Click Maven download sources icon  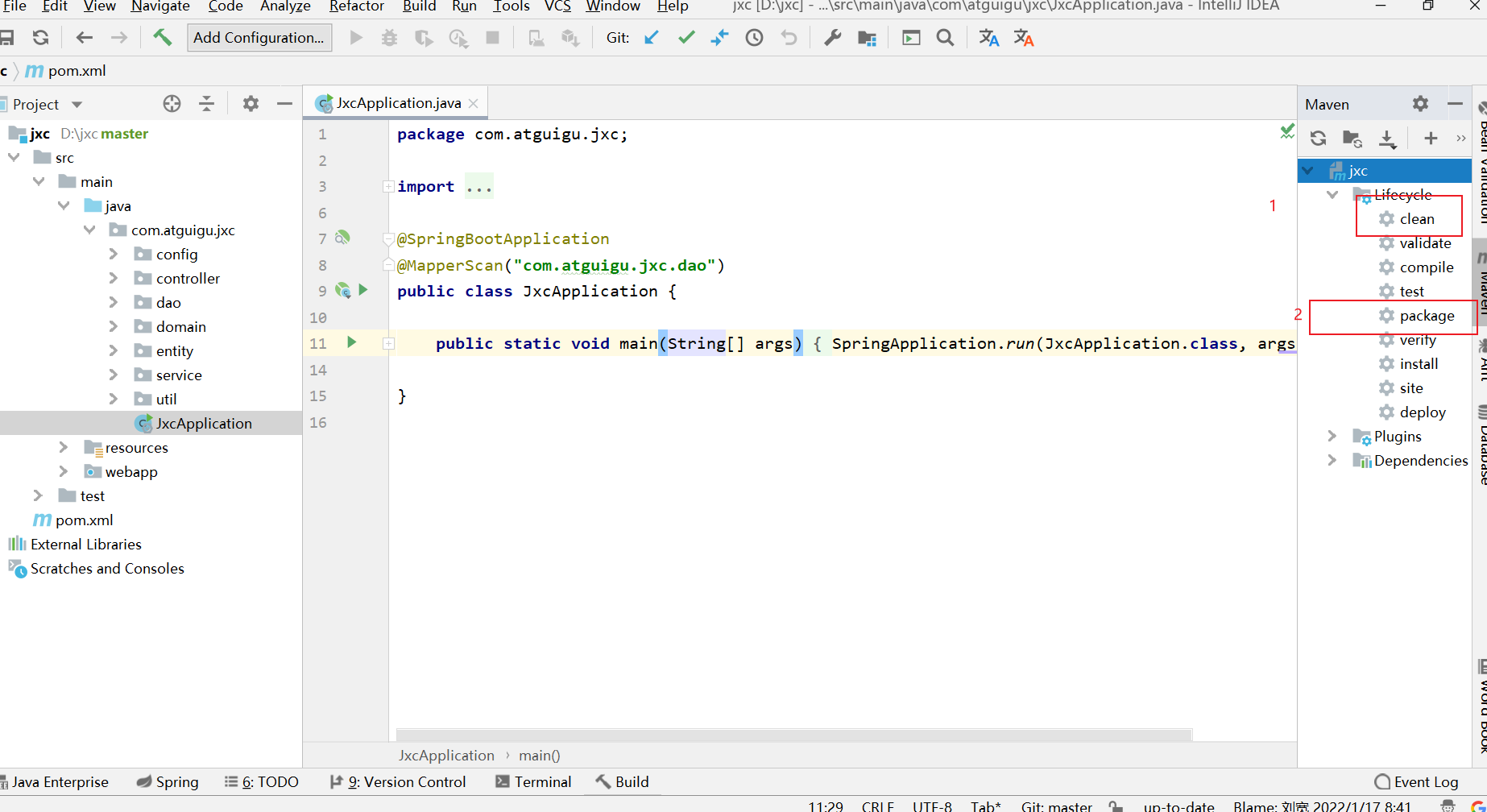coord(1387,139)
